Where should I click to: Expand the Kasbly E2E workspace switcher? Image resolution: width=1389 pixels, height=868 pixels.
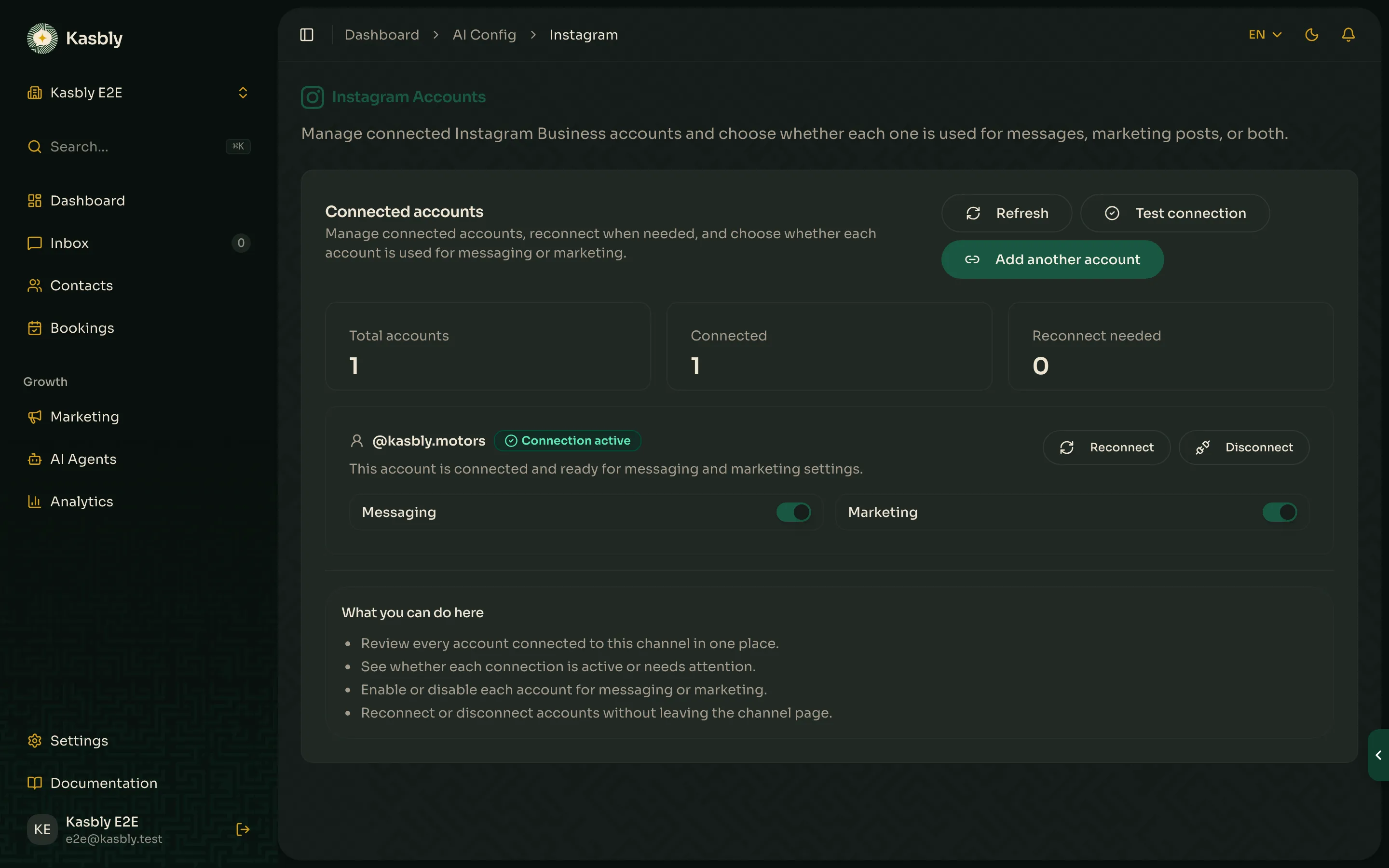tap(139, 93)
